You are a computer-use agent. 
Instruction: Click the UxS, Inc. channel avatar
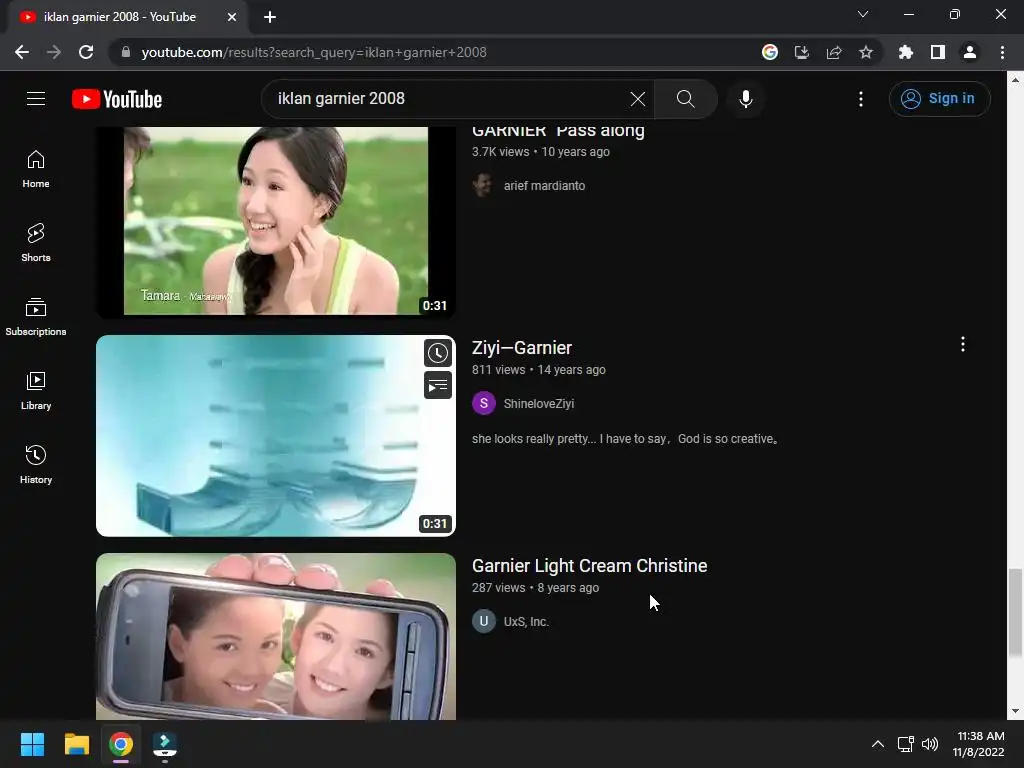(484, 621)
